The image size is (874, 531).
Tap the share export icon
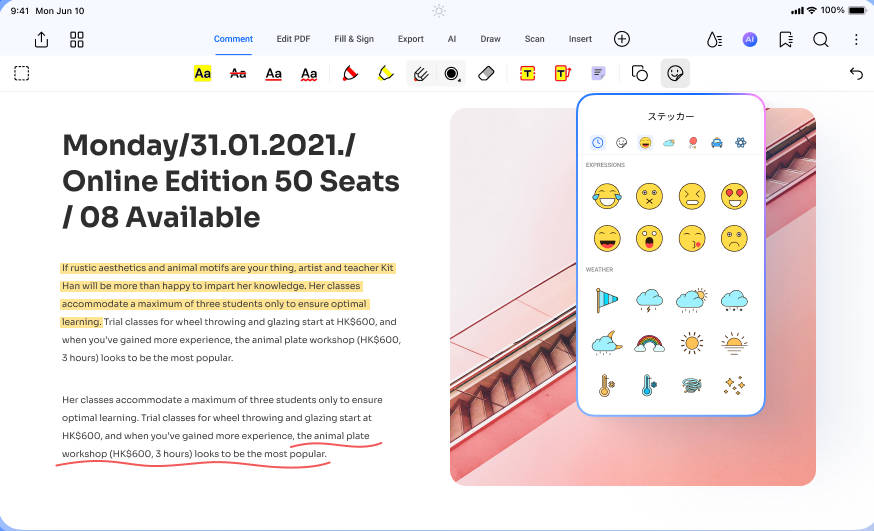pos(41,40)
